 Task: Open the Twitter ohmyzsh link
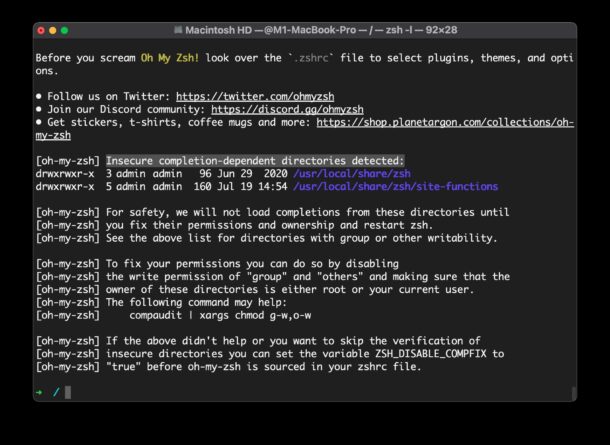[x=255, y=96]
